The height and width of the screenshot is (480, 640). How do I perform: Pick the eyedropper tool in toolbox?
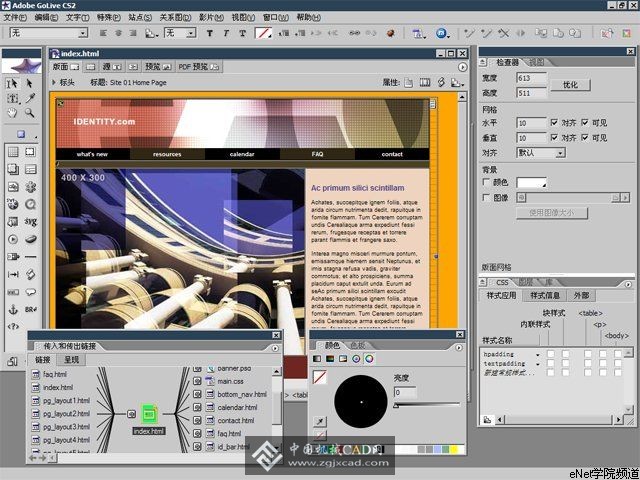click(x=30, y=98)
